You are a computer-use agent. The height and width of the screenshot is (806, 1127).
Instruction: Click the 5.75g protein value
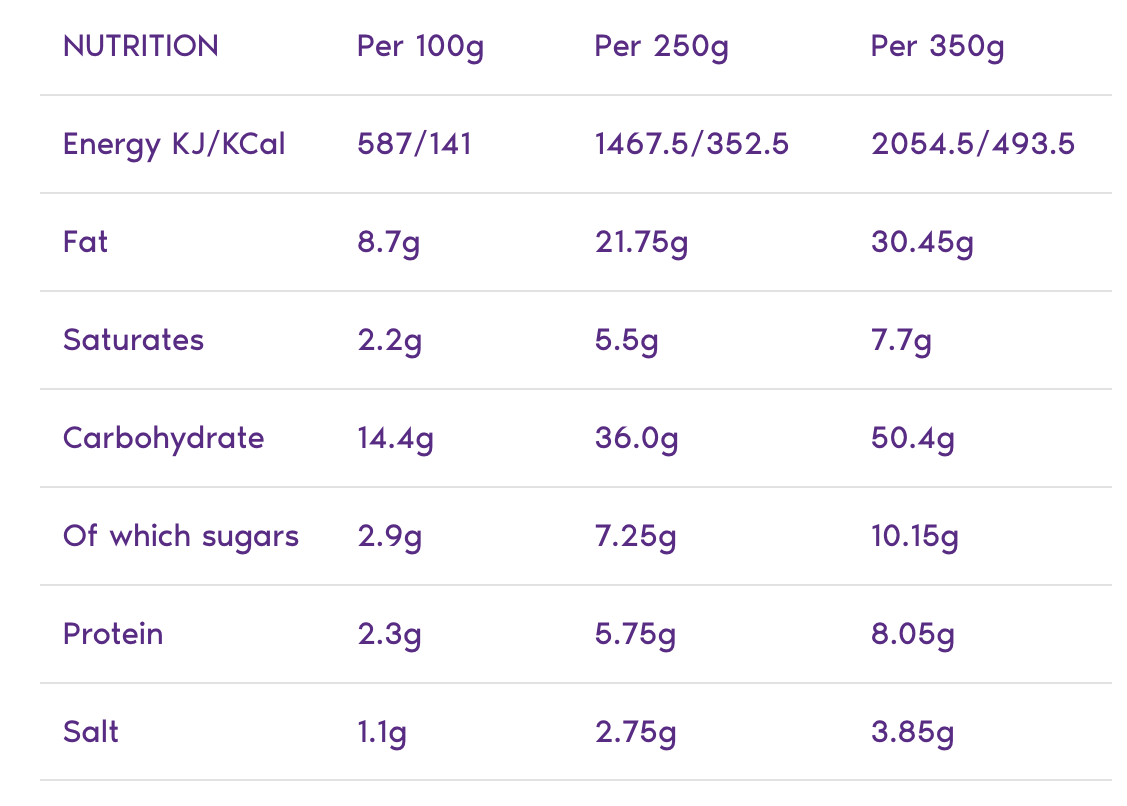(x=635, y=634)
